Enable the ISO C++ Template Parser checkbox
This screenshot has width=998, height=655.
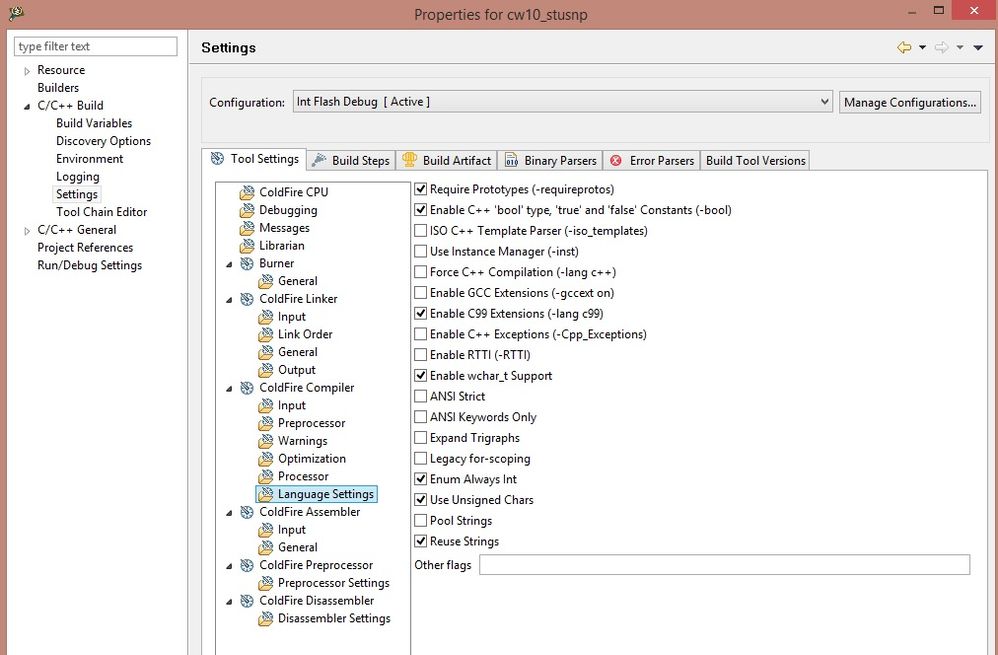pos(421,231)
